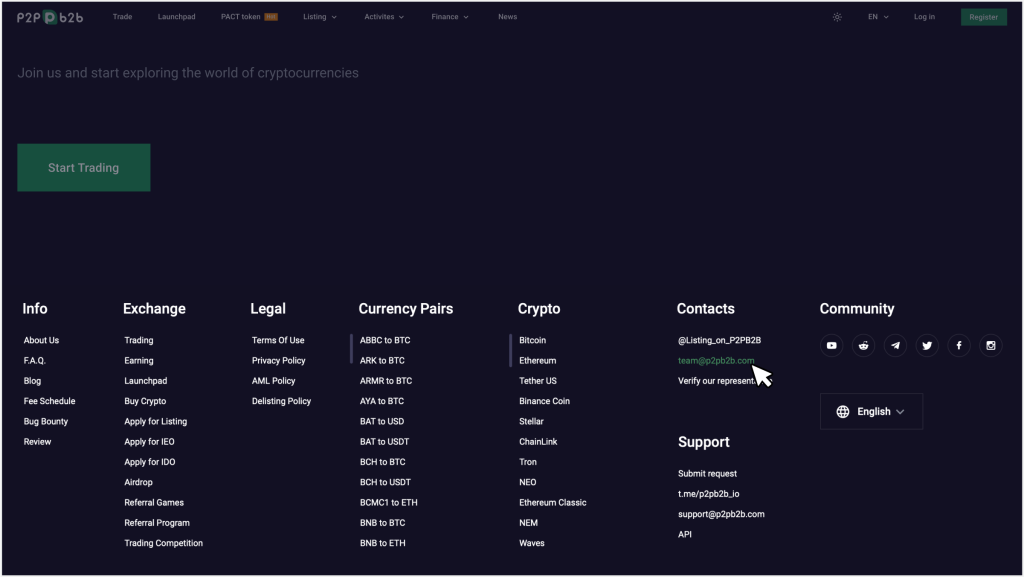1024x577 pixels.
Task: Open the Facebook page icon
Action: point(958,345)
